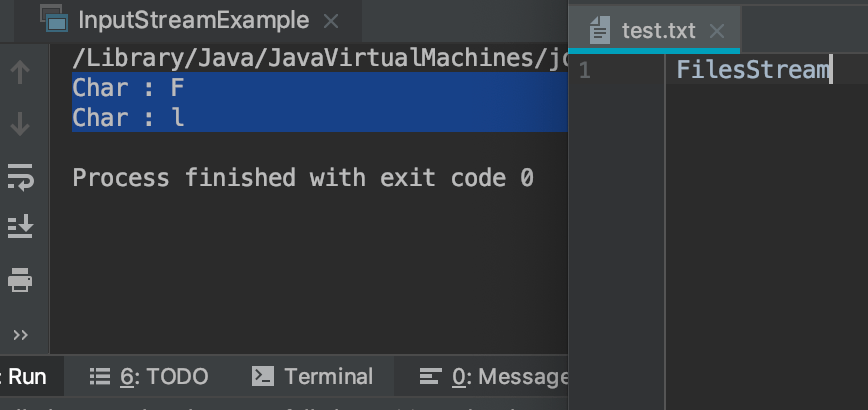
Task: Expand hidden run toolbar actions chevron
Action: pyautogui.click(x=20, y=335)
